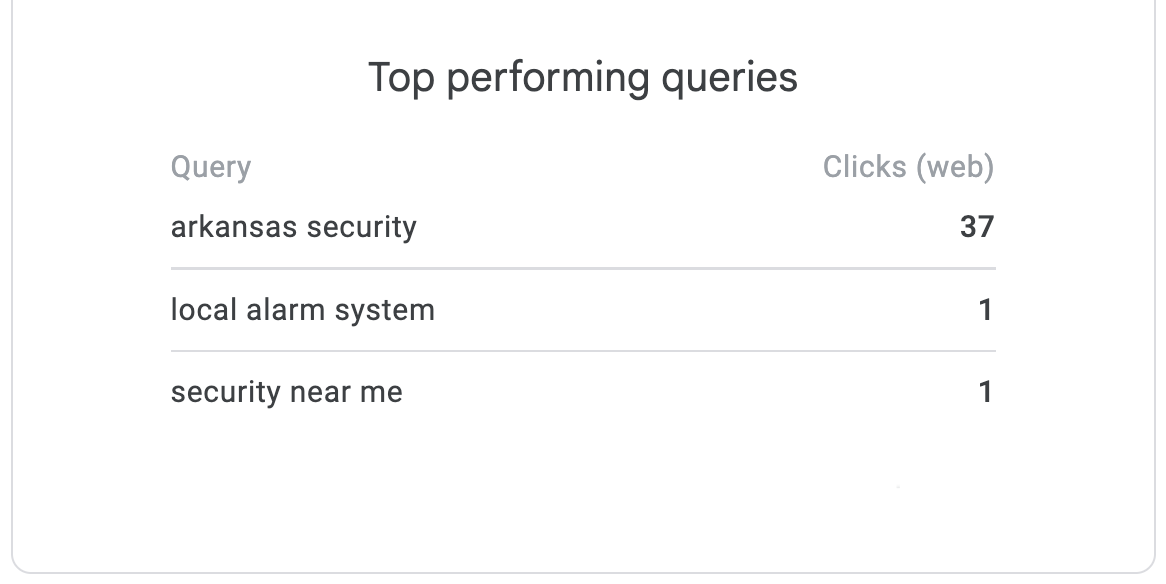Click the click count for local alarm system

[x=985, y=310]
